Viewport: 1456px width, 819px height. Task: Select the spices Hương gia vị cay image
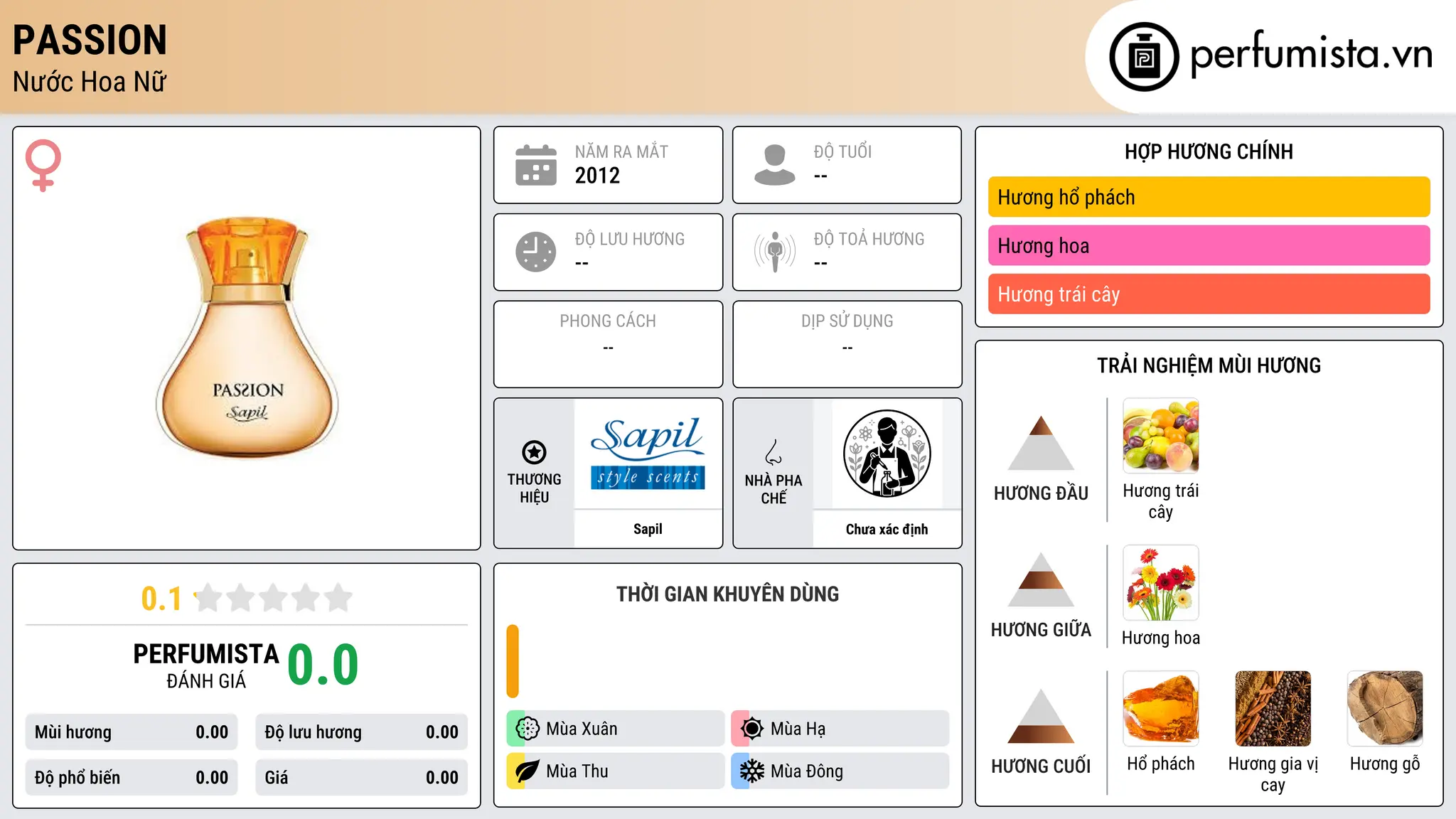(x=1273, y=709)
